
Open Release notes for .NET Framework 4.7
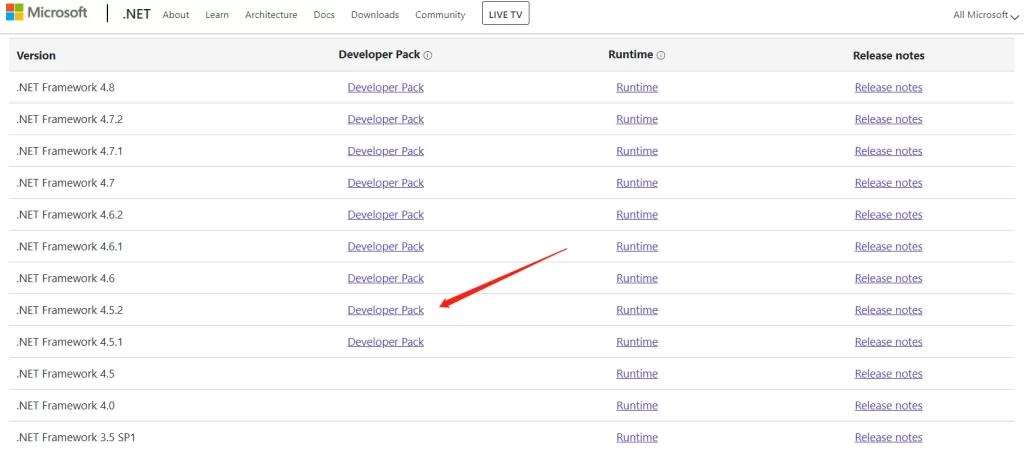click(888, 183)
